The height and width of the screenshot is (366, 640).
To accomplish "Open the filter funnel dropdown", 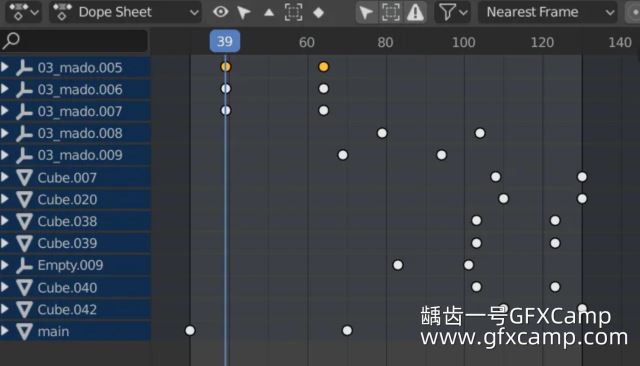I will pyautogui.click(x=452, y=12).
